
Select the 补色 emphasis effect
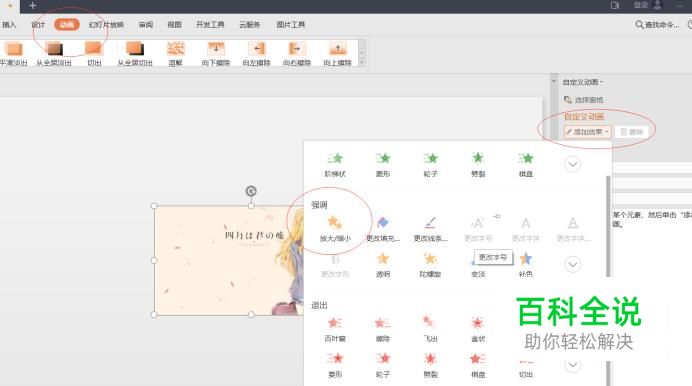pos(526,265)
